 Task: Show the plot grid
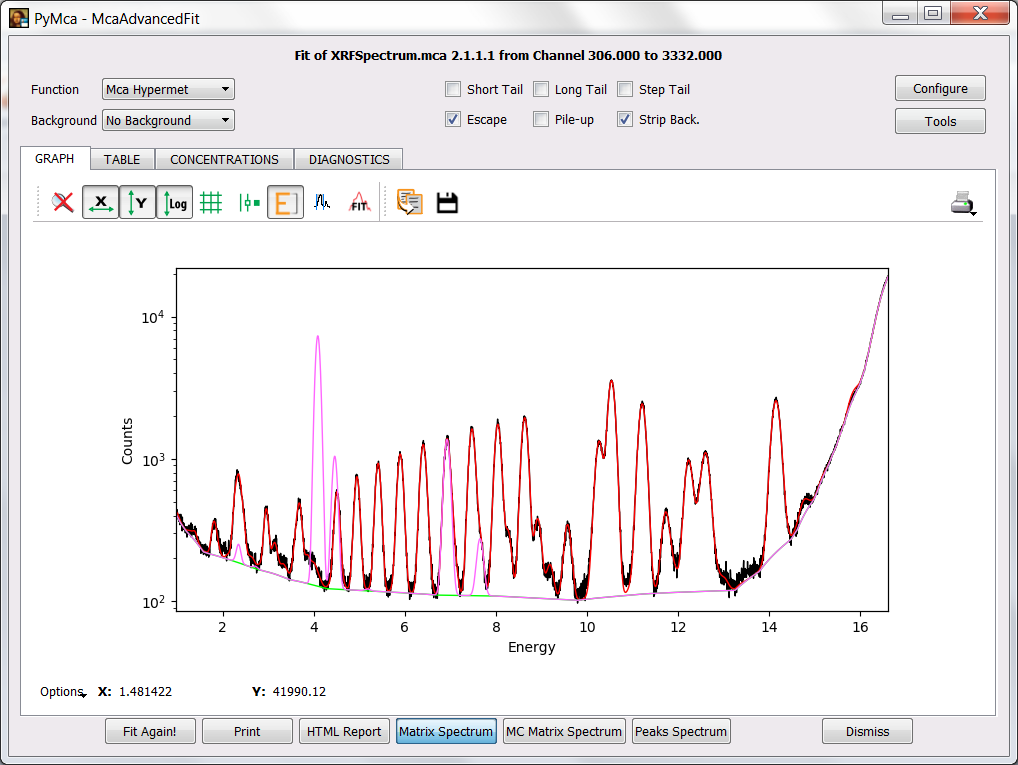pyautogui.click(x=211, y=203)
